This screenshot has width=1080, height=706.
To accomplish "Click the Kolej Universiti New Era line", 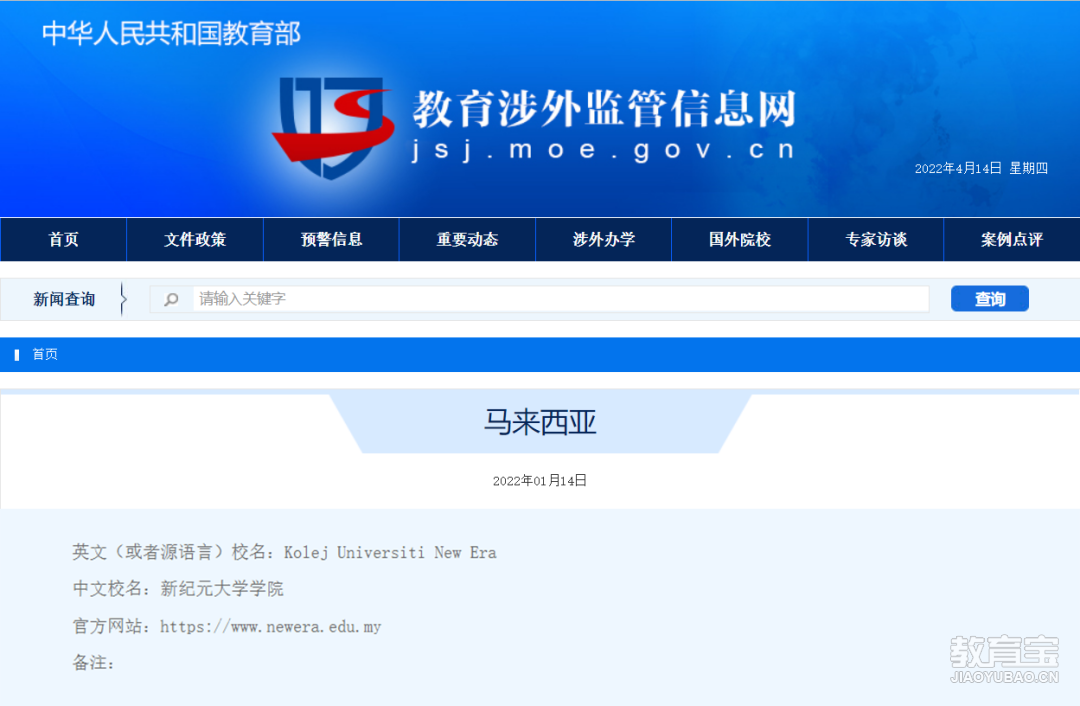I will [x=284, y=552].
